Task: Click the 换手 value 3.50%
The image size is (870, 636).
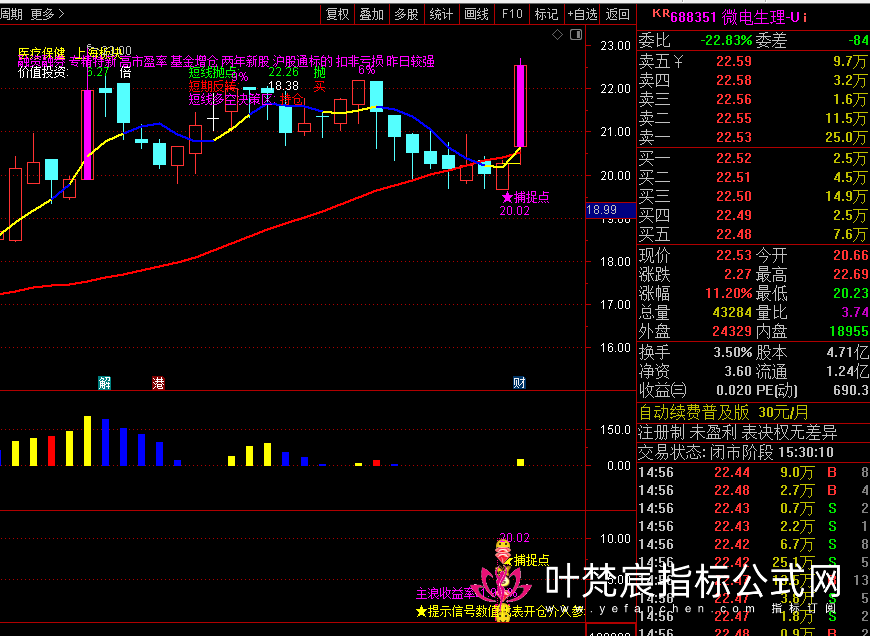Action: (x=732, y=352)
